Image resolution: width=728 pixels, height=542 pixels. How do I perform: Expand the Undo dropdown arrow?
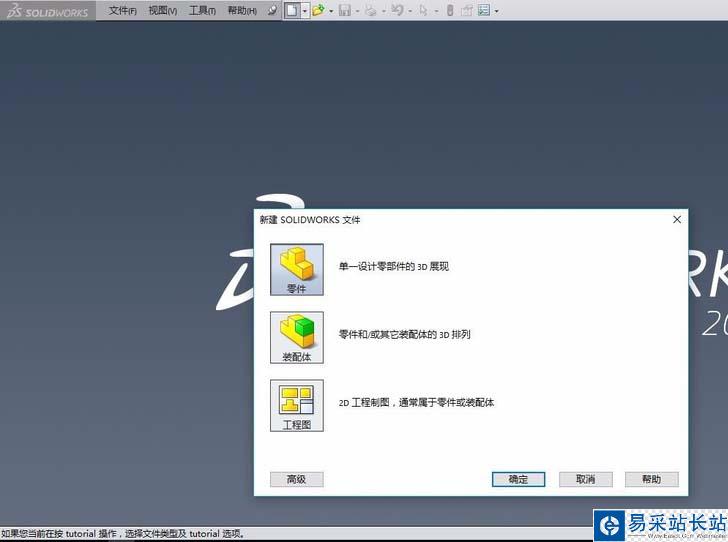coord(410,11)
